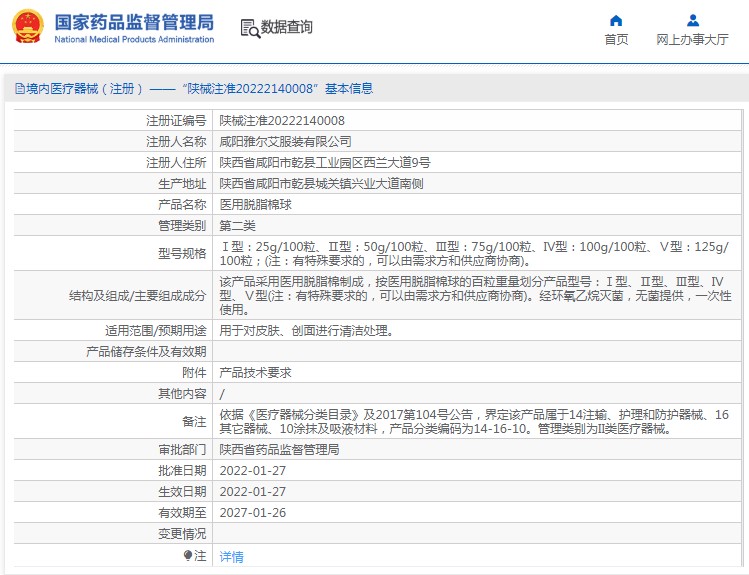Viewport: 749px width, 575px height.
Task: Click the national emblem logo
Action: [28, 27]
